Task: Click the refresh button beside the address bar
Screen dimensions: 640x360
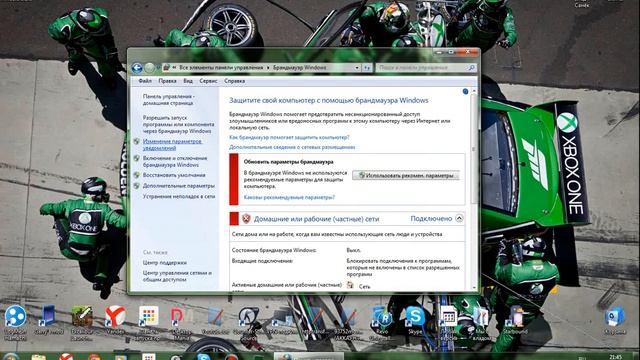Action: [367, 68]
